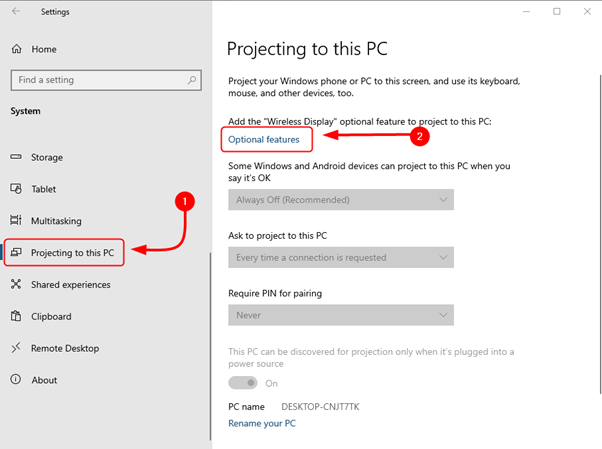
Task: Click the Rename your PC link
Action: [262, 423]
